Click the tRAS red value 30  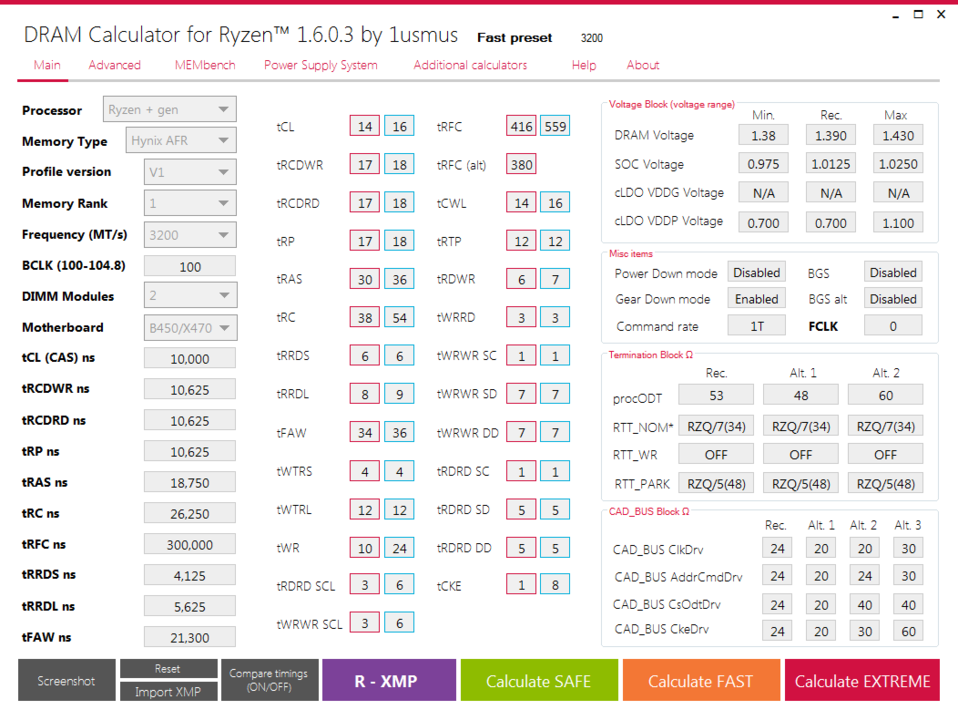(365, 279)
